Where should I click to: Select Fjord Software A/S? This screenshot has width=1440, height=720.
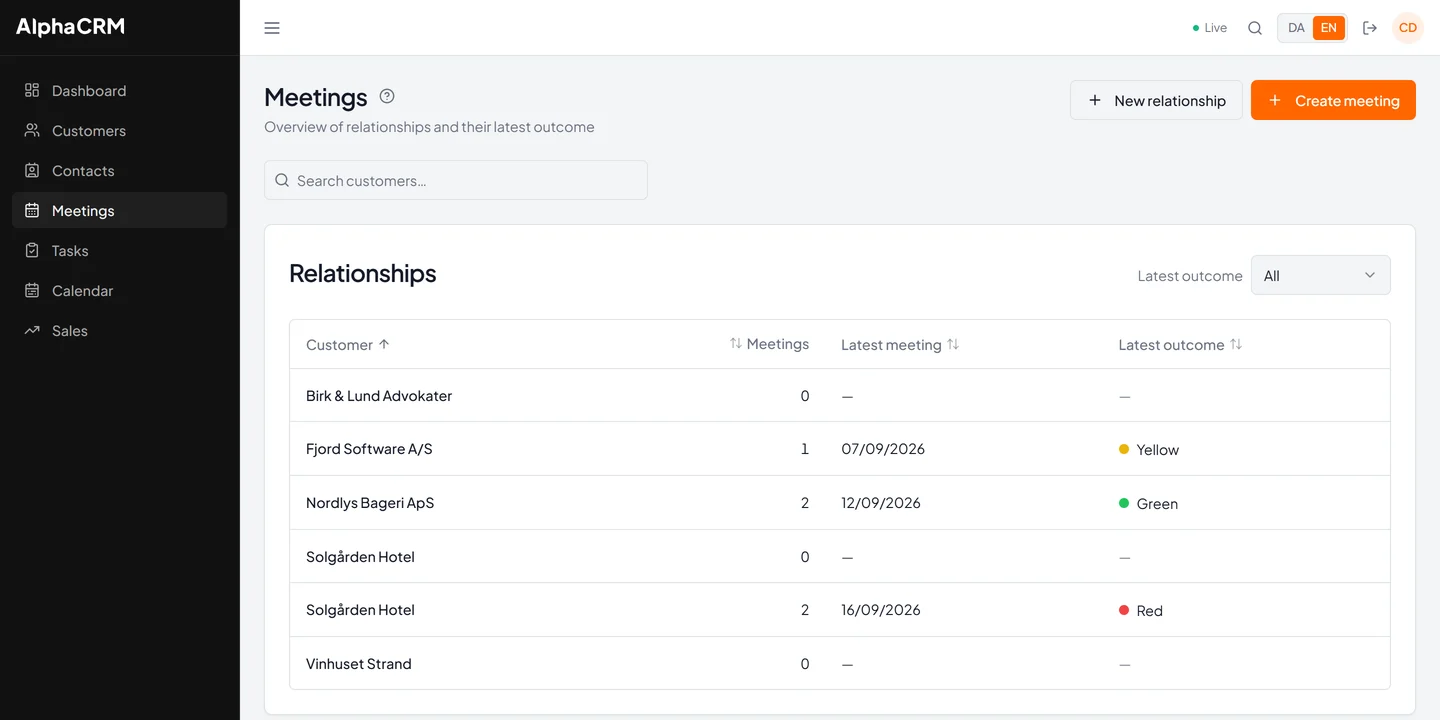369,449
